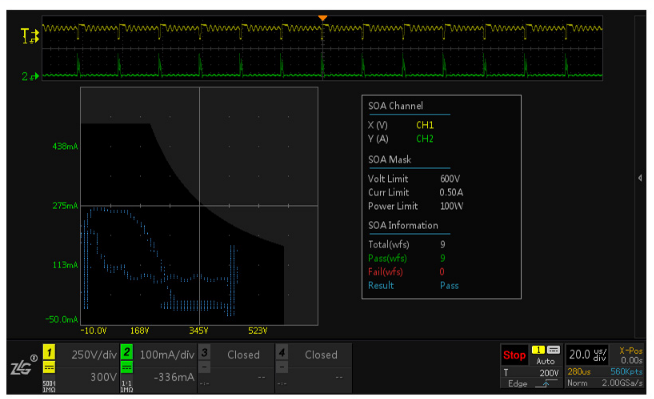This screenshot has width=654, height=399.
Task: Click Total(wfs) count 9
Action: [443, 245]
